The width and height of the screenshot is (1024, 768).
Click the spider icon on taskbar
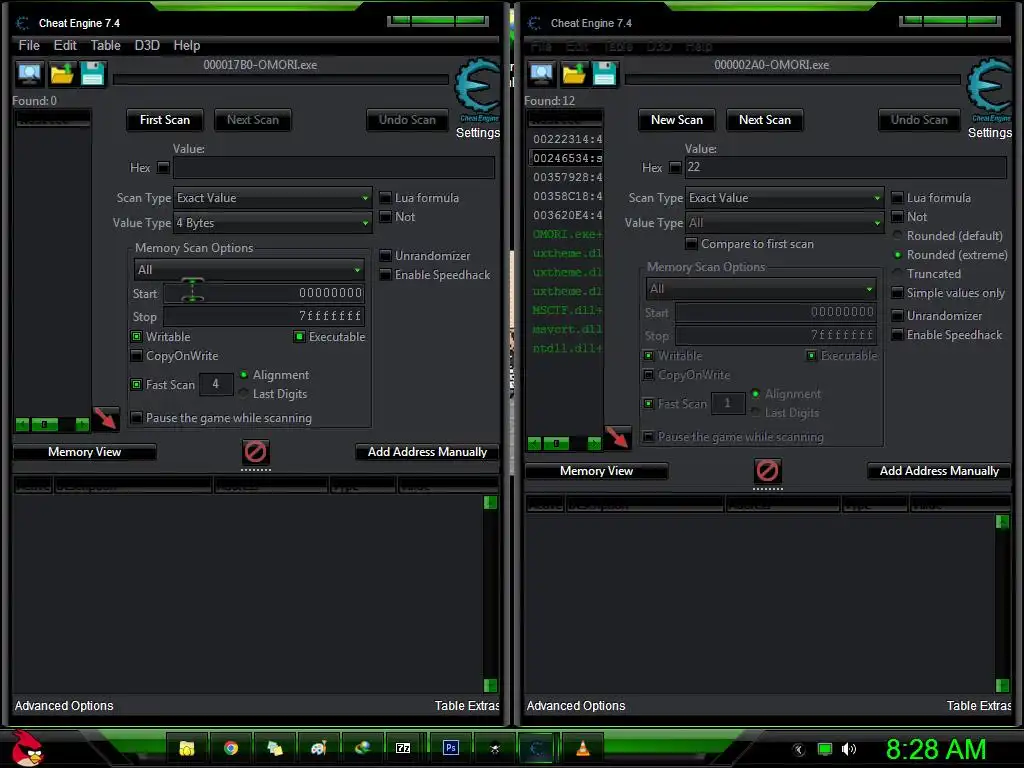click(x=494, y=748)
